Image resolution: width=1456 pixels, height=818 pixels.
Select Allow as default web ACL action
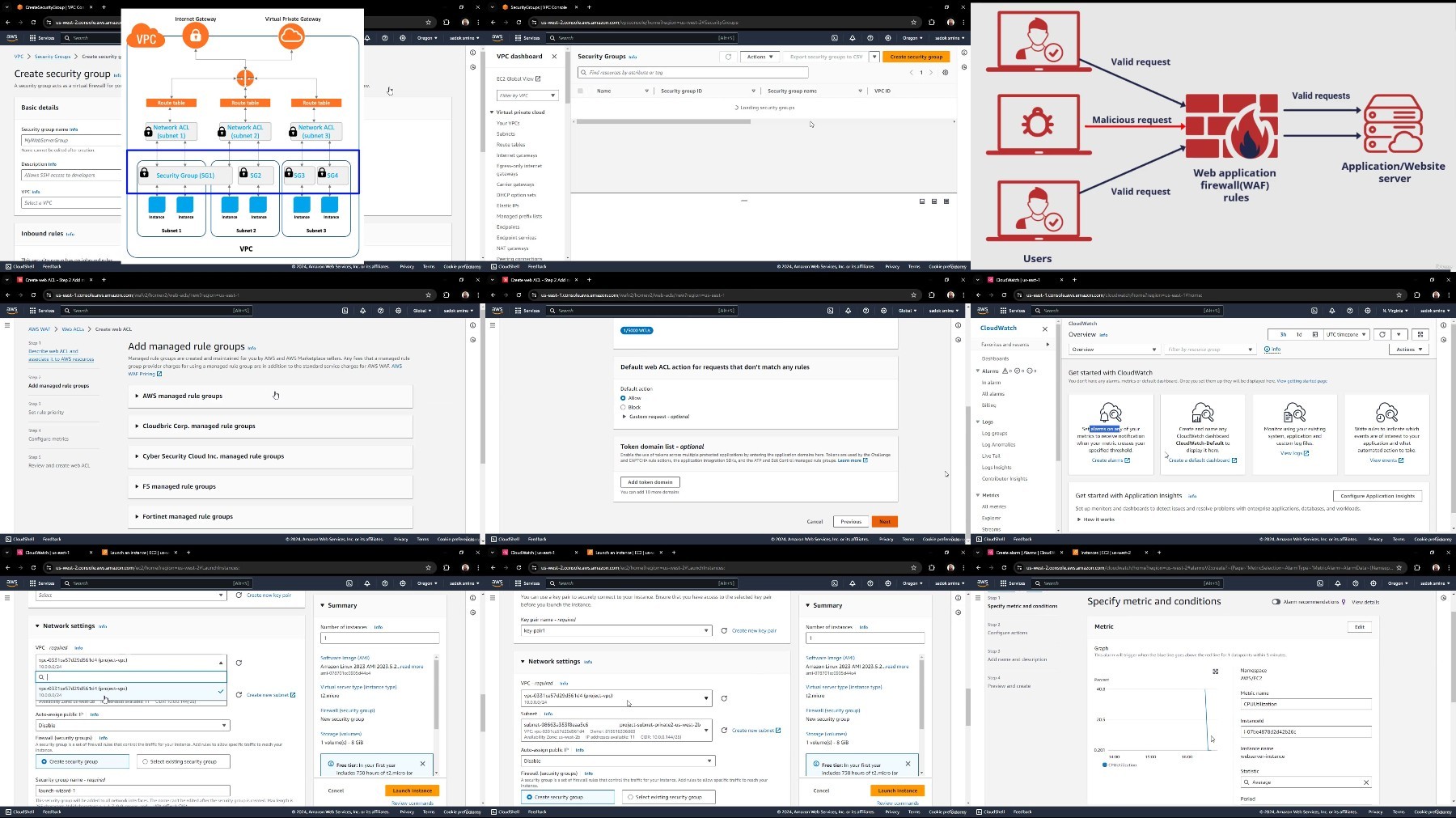tap(623, 398)
